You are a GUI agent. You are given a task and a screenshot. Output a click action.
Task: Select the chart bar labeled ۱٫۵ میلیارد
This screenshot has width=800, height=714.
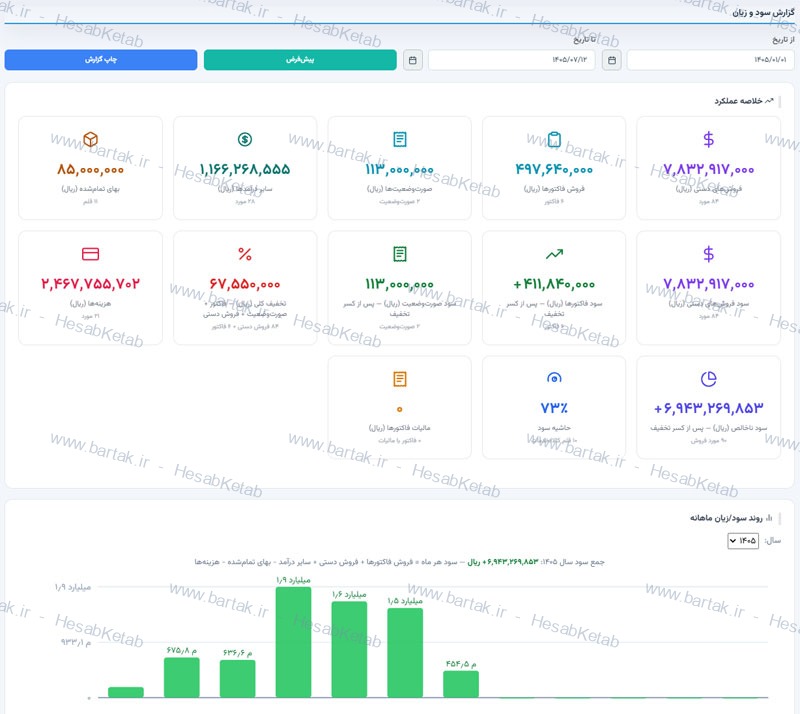point(405,653)
